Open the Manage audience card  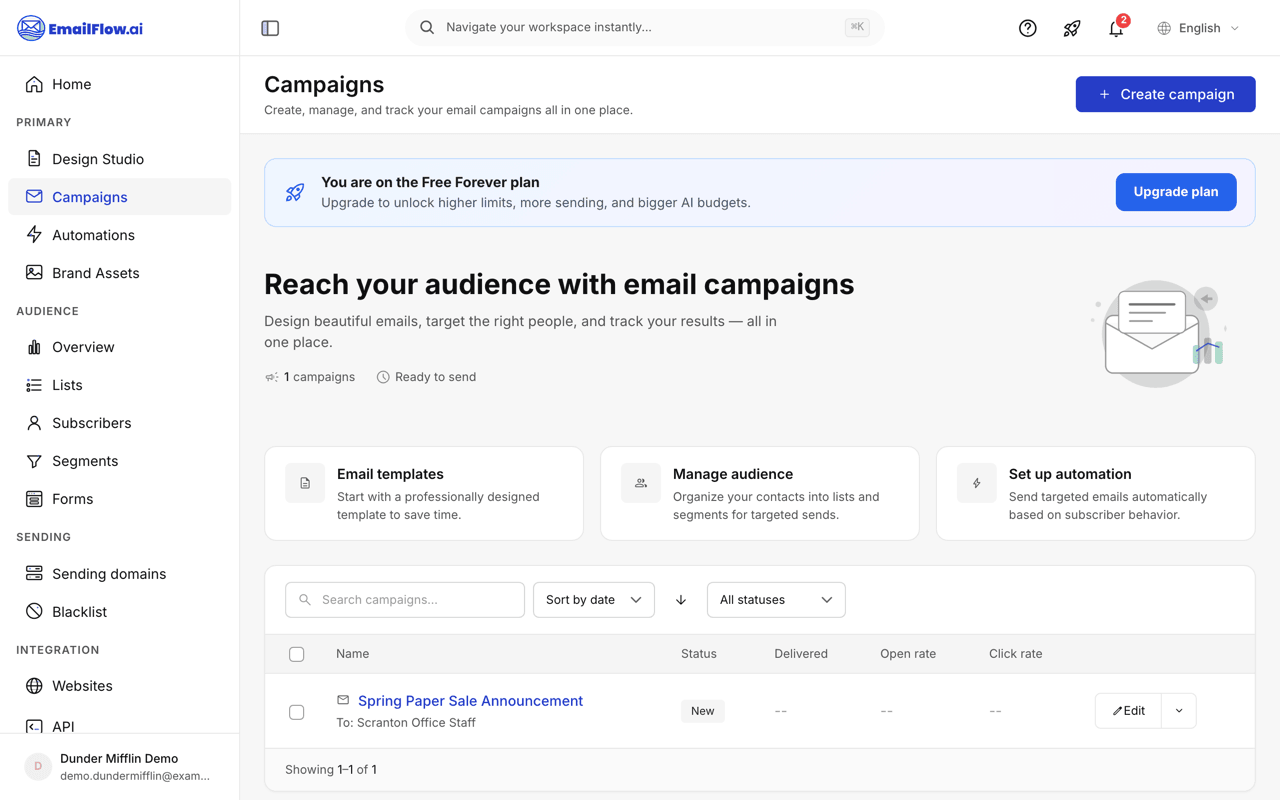[760, 494]
